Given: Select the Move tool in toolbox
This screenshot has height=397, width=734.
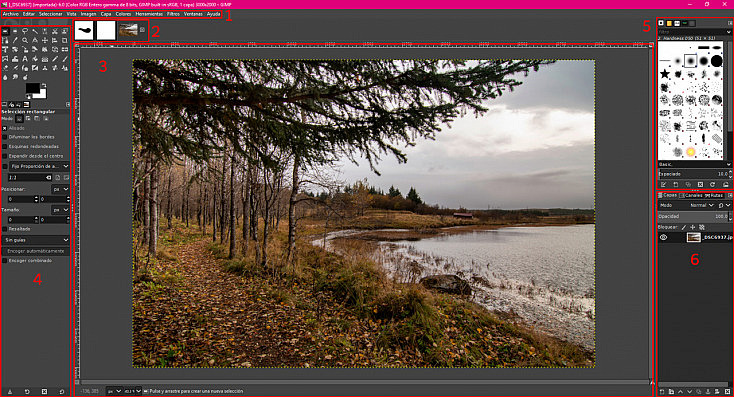Looking at the screenshot, I should point(45,40).
